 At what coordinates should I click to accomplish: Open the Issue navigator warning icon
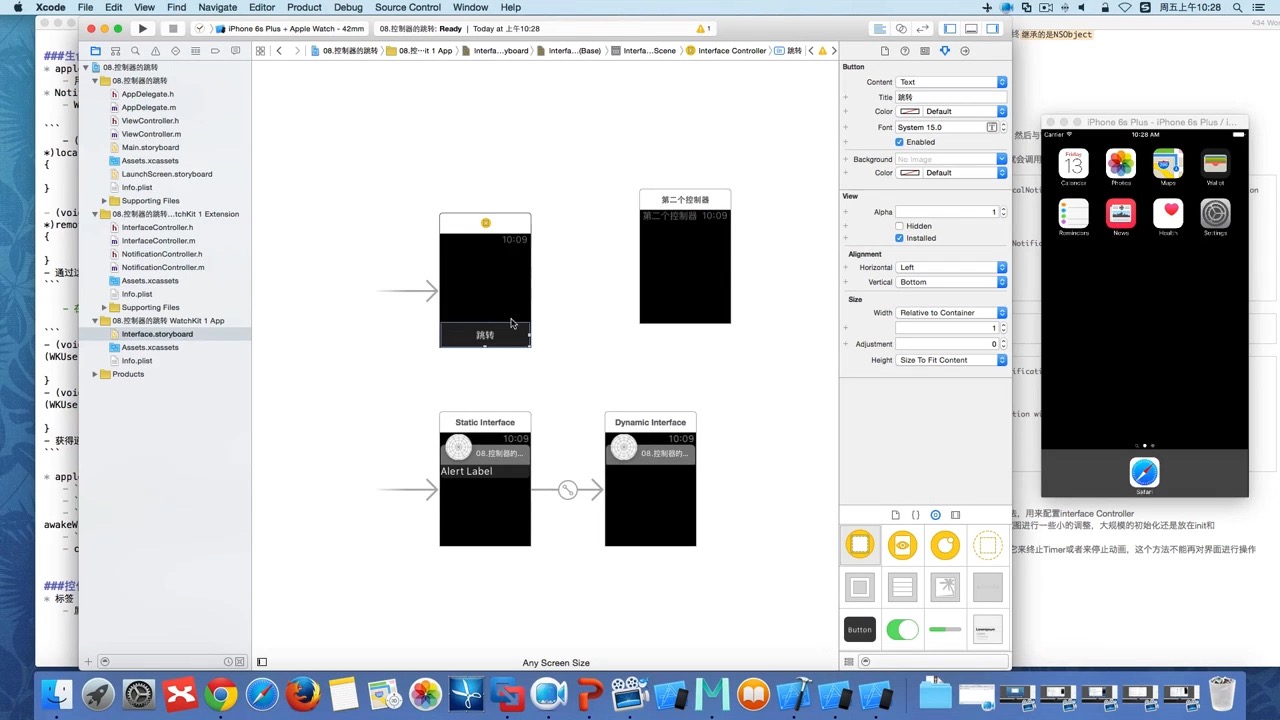[155, 51]
